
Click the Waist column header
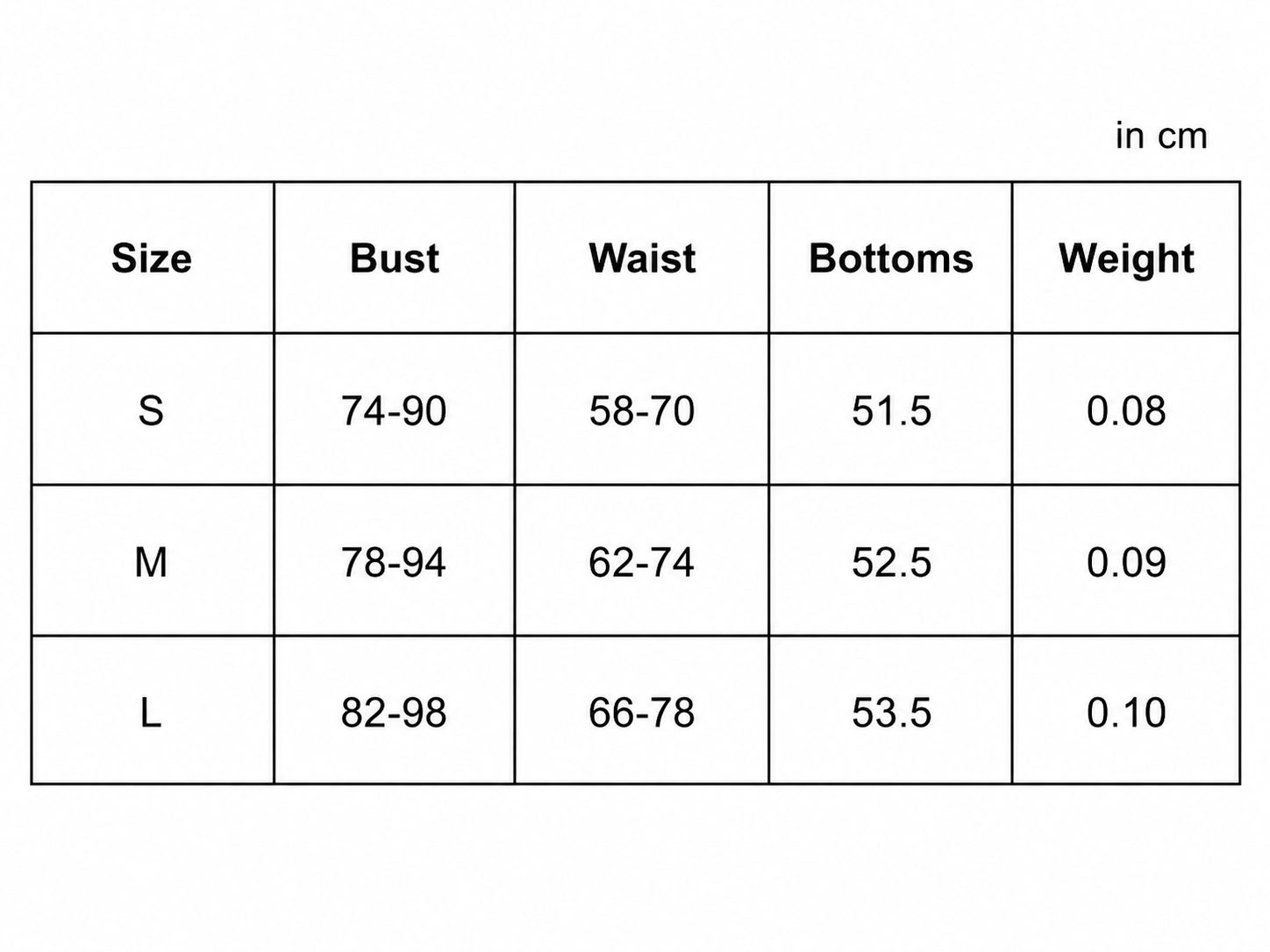tap(642, 259)
